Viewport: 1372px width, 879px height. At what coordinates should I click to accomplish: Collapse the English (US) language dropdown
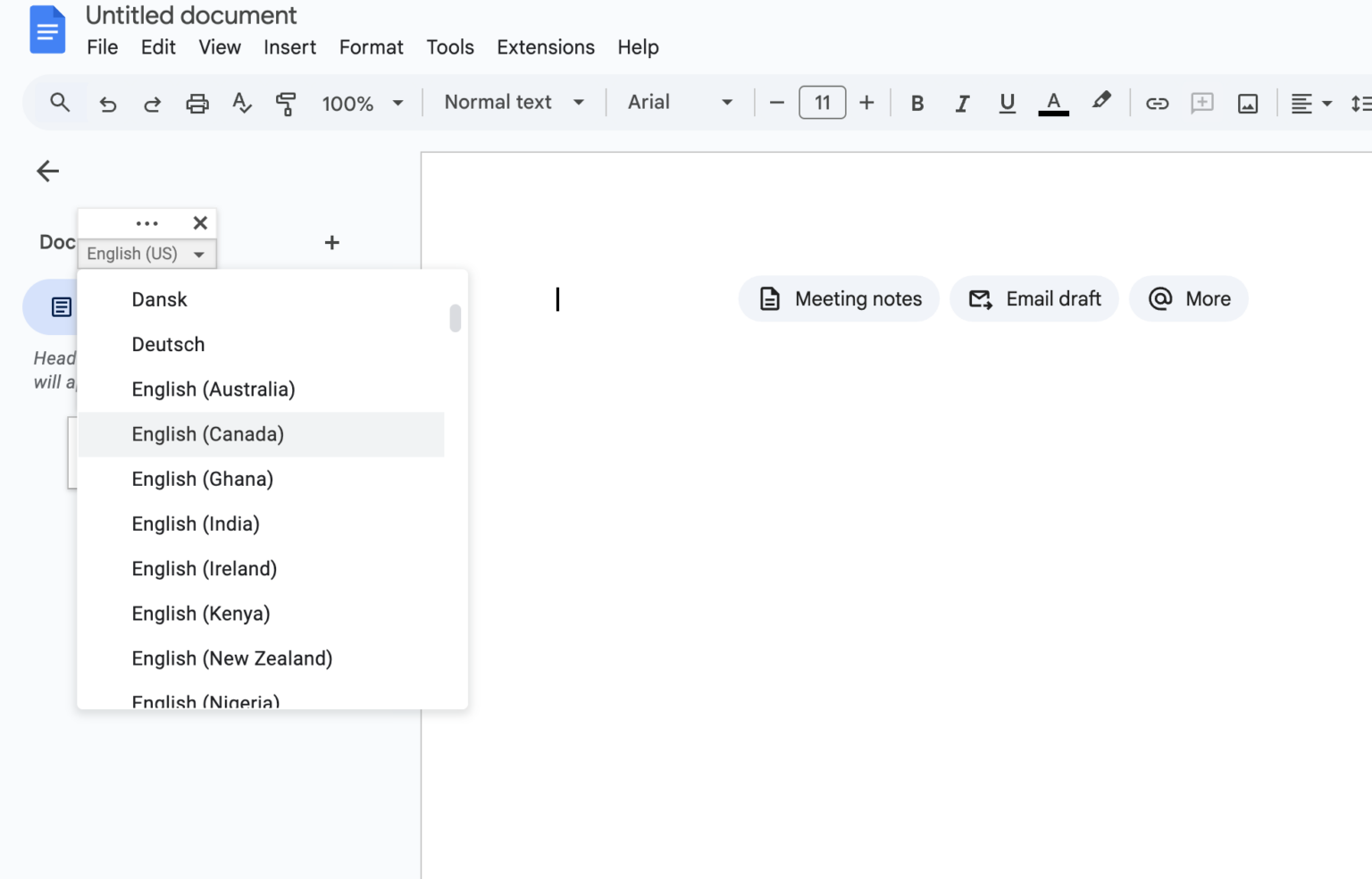pyautogui.click(x=146, y=254)
